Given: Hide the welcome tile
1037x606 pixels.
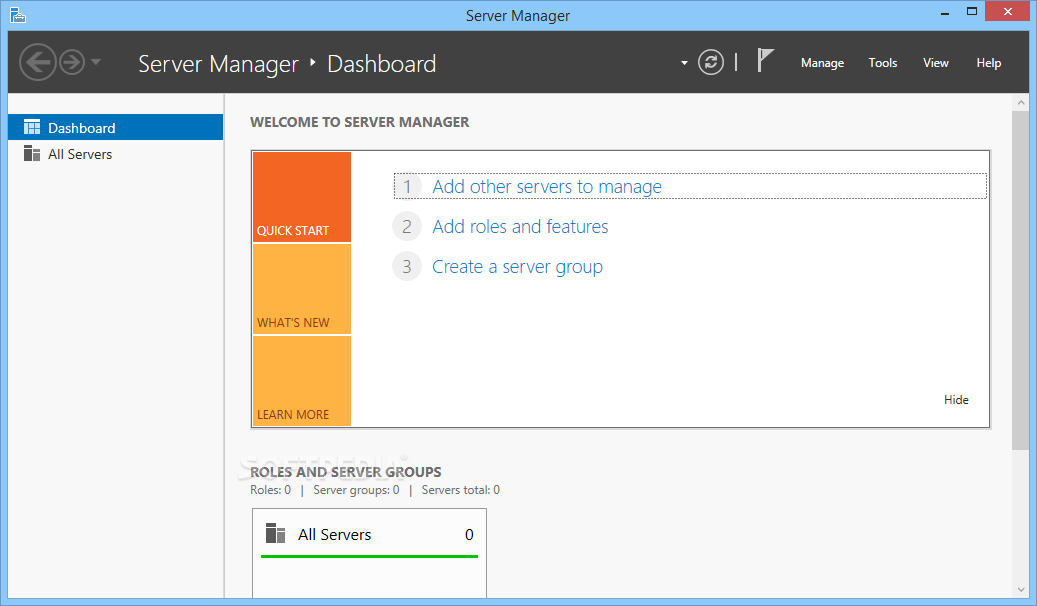Looking at the screenshot, I should coord(956,400).
